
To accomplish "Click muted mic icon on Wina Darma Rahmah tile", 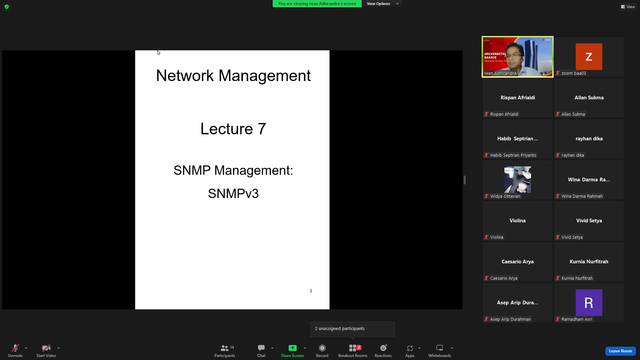I will point(558,196).
